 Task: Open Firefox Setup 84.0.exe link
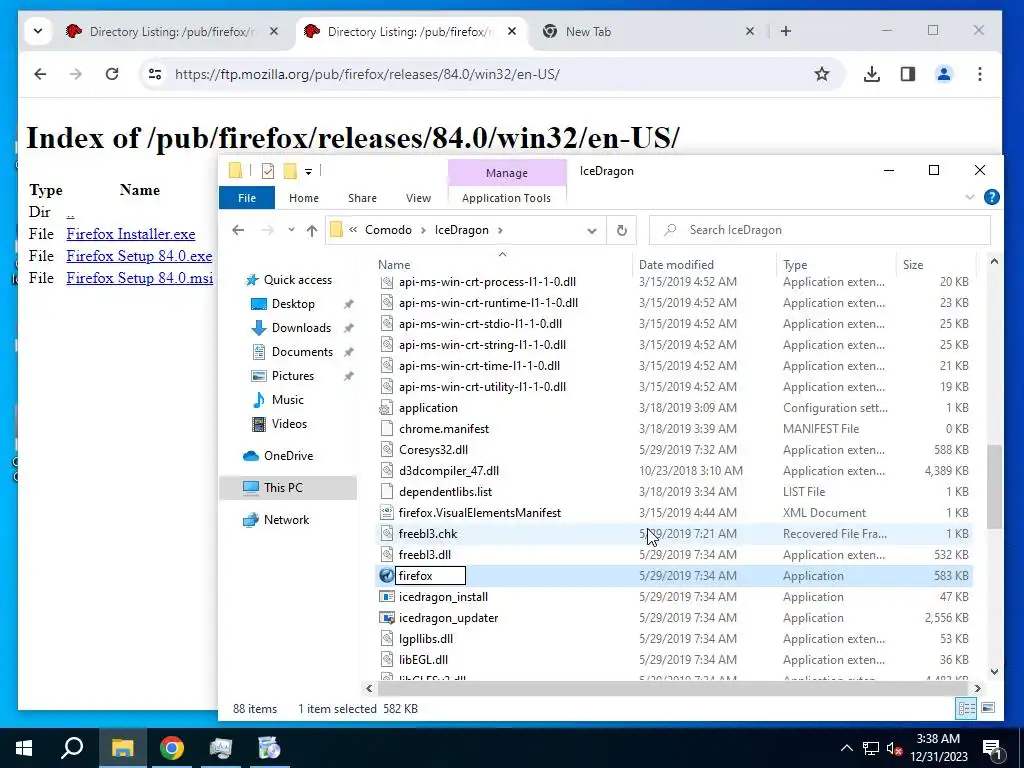[139, 256]
